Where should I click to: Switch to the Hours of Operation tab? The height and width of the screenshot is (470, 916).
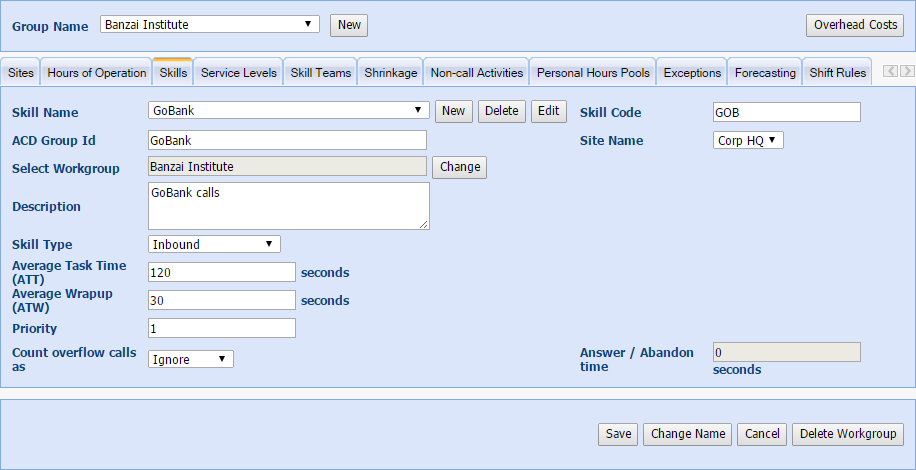[x=97, y=73]
